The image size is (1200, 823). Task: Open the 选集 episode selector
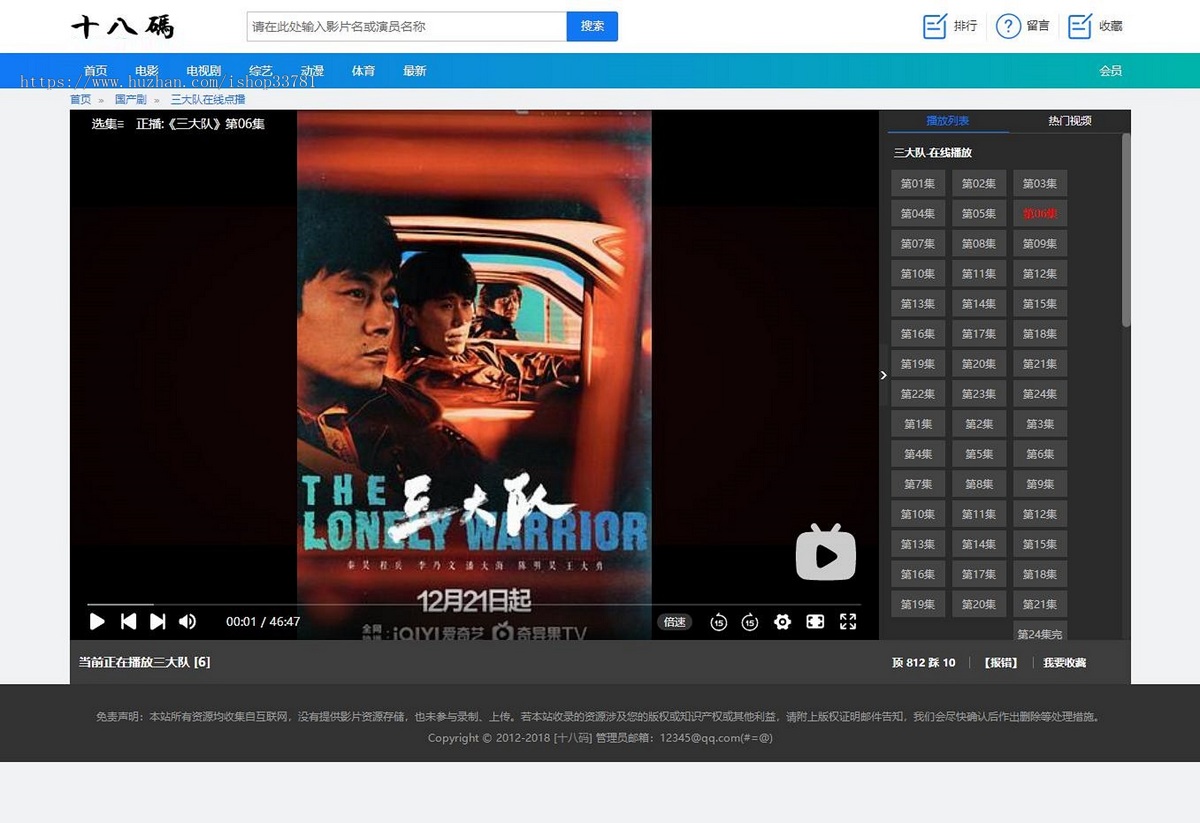(x=108, y=124)
